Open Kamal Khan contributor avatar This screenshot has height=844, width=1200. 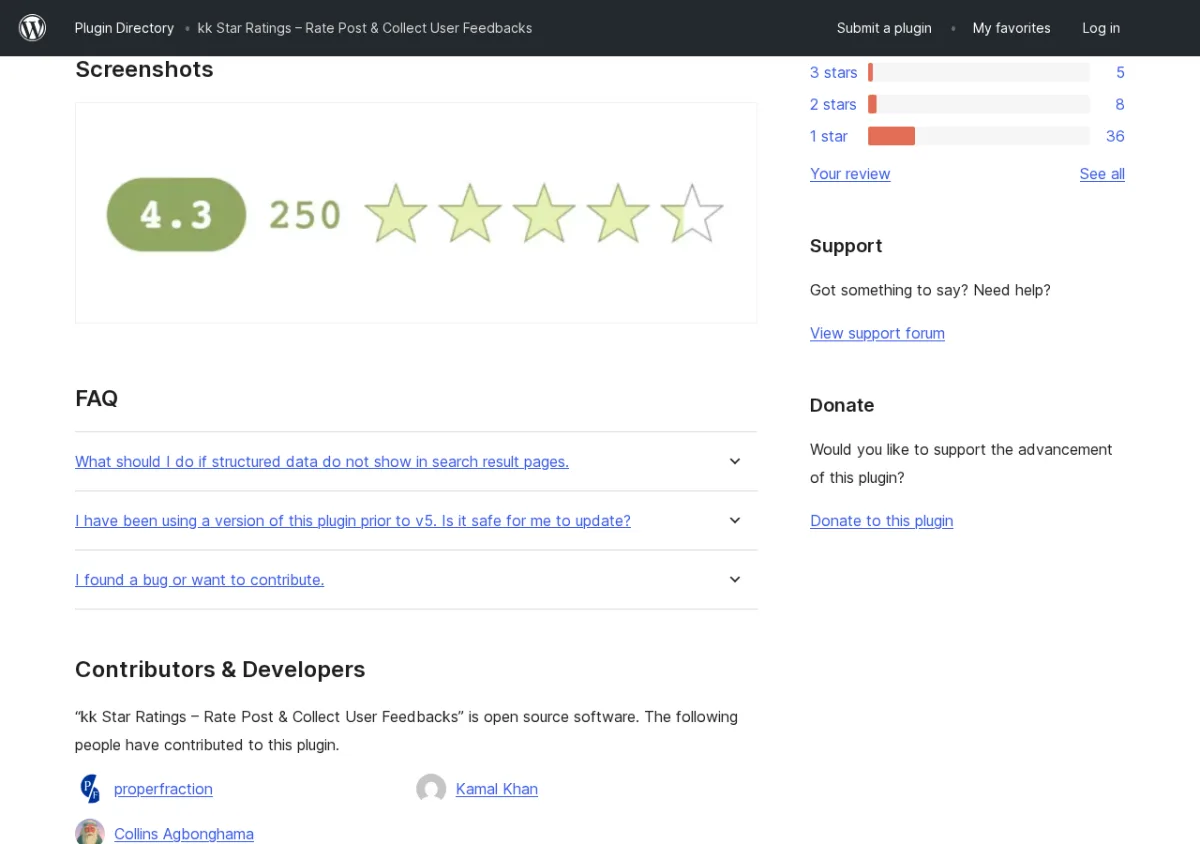point(431,789)
